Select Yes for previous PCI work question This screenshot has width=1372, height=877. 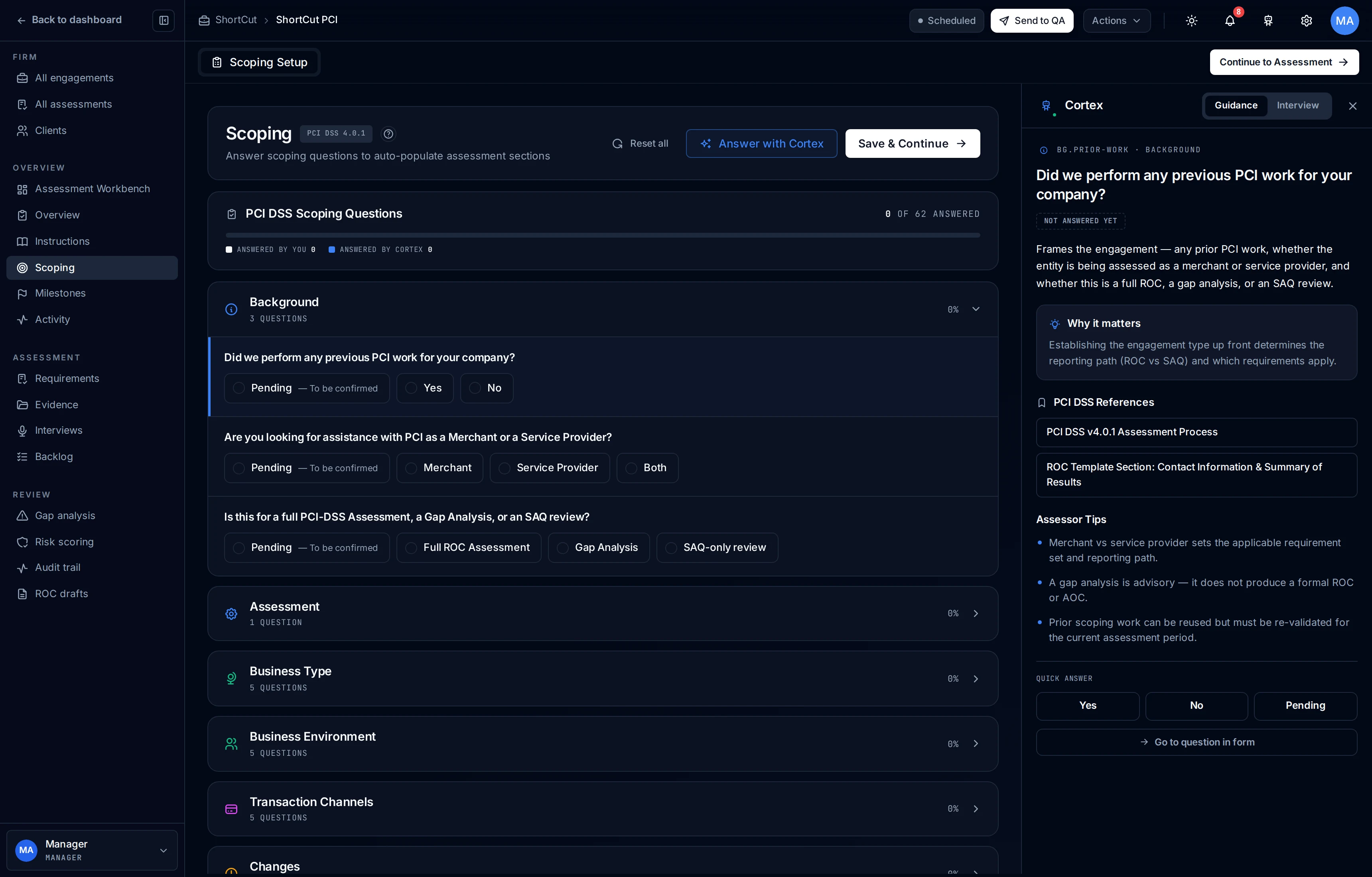[424, 388]
